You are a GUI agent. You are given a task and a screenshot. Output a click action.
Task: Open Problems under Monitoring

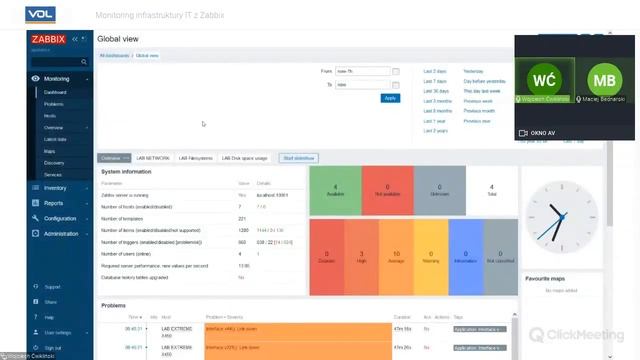coord(53,104)
